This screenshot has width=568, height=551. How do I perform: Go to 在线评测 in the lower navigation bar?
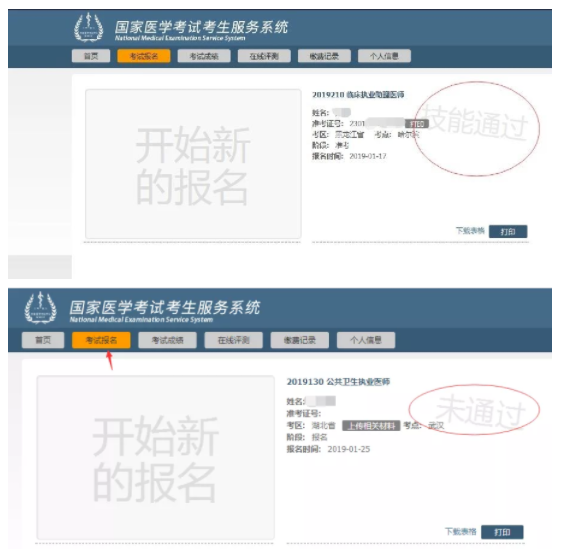234,340
